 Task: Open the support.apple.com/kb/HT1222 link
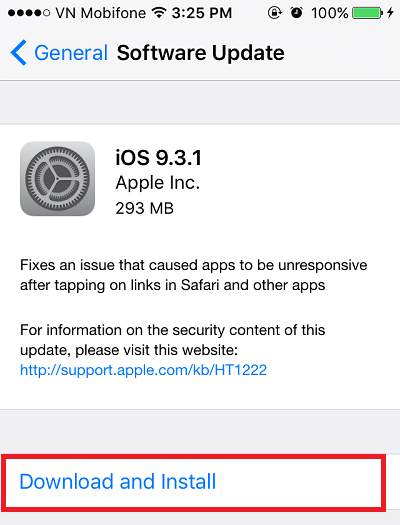143,370
